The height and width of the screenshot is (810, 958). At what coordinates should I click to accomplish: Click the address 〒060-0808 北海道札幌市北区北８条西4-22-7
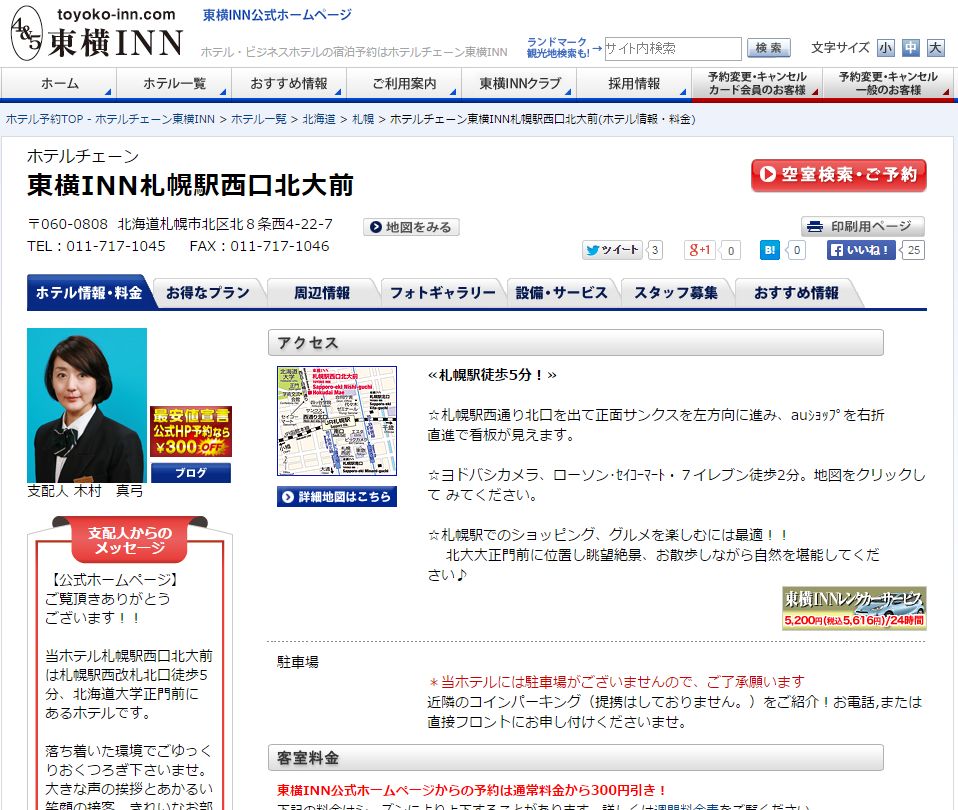pos(180,224)
